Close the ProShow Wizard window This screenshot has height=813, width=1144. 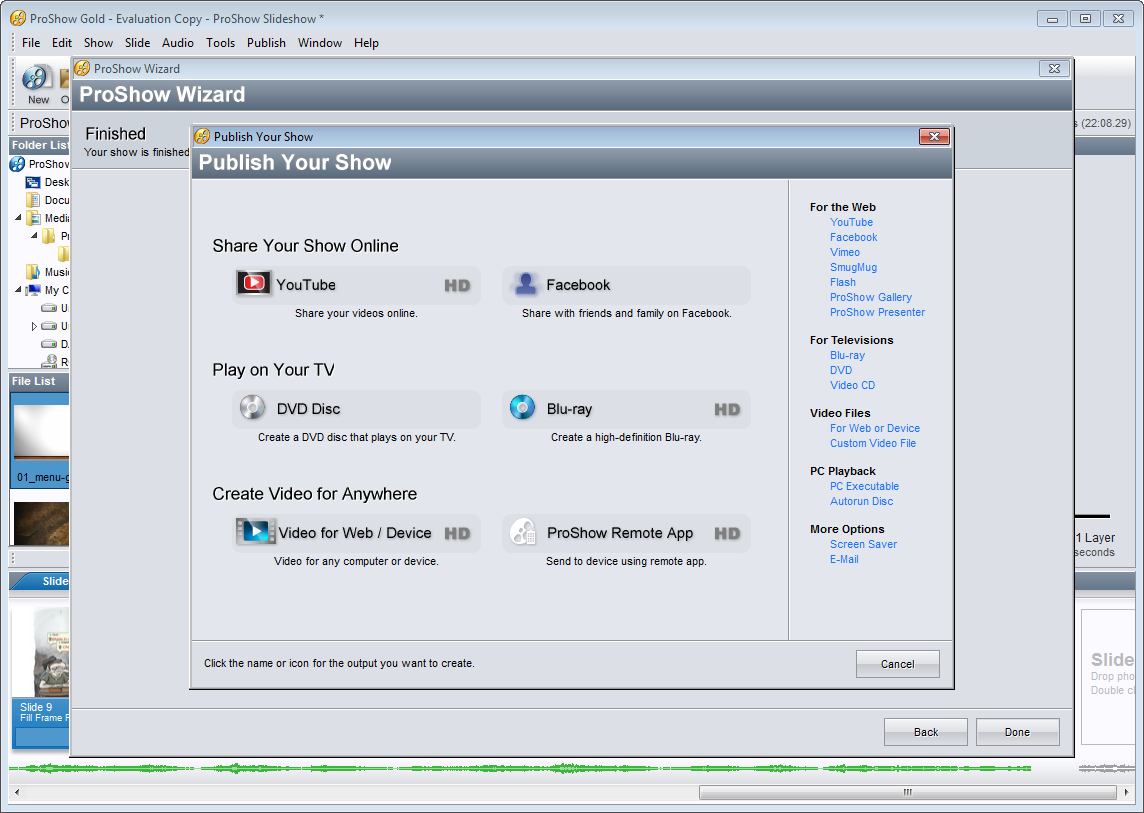click(1054, 69)
